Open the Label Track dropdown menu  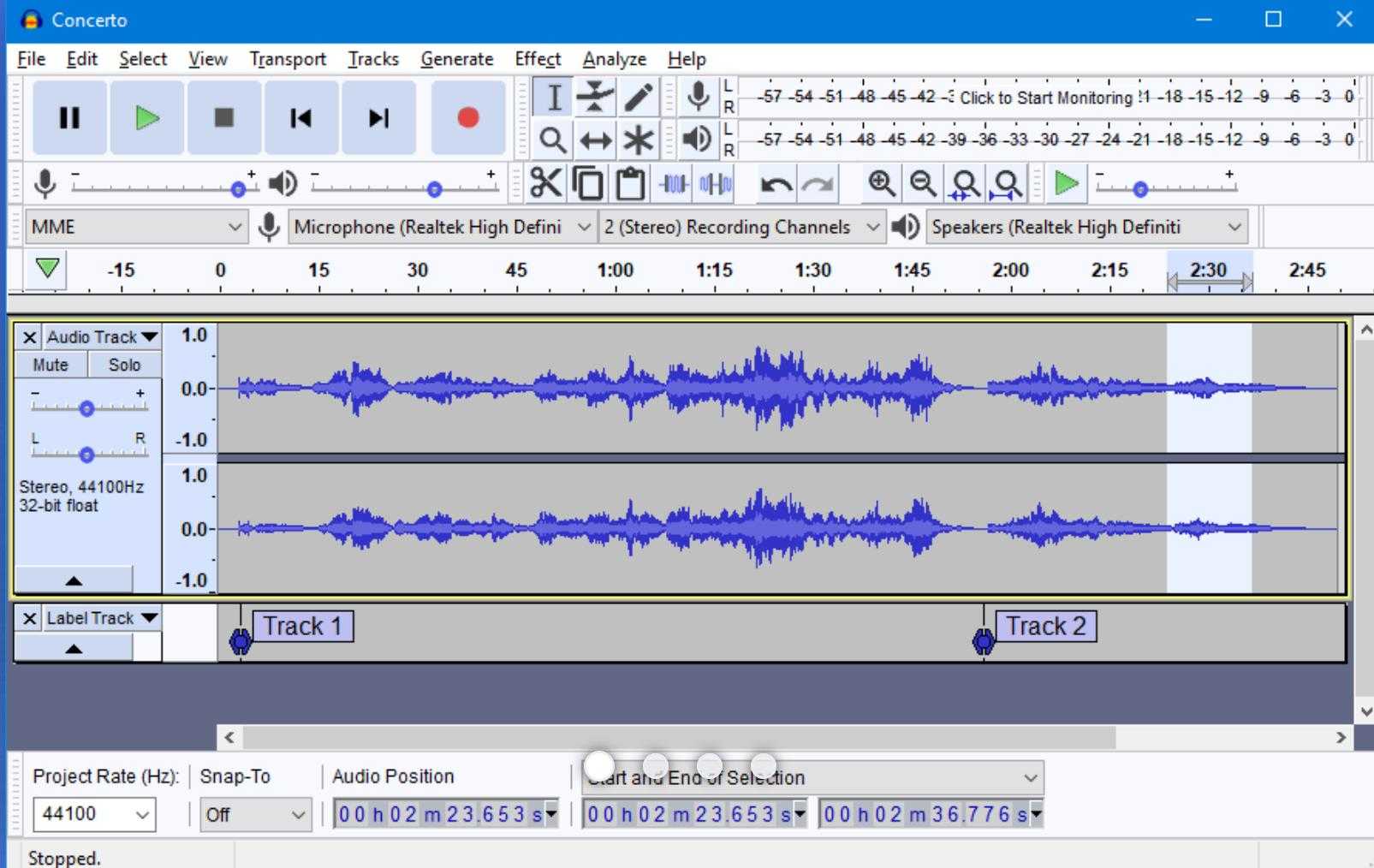click(102, 618)
